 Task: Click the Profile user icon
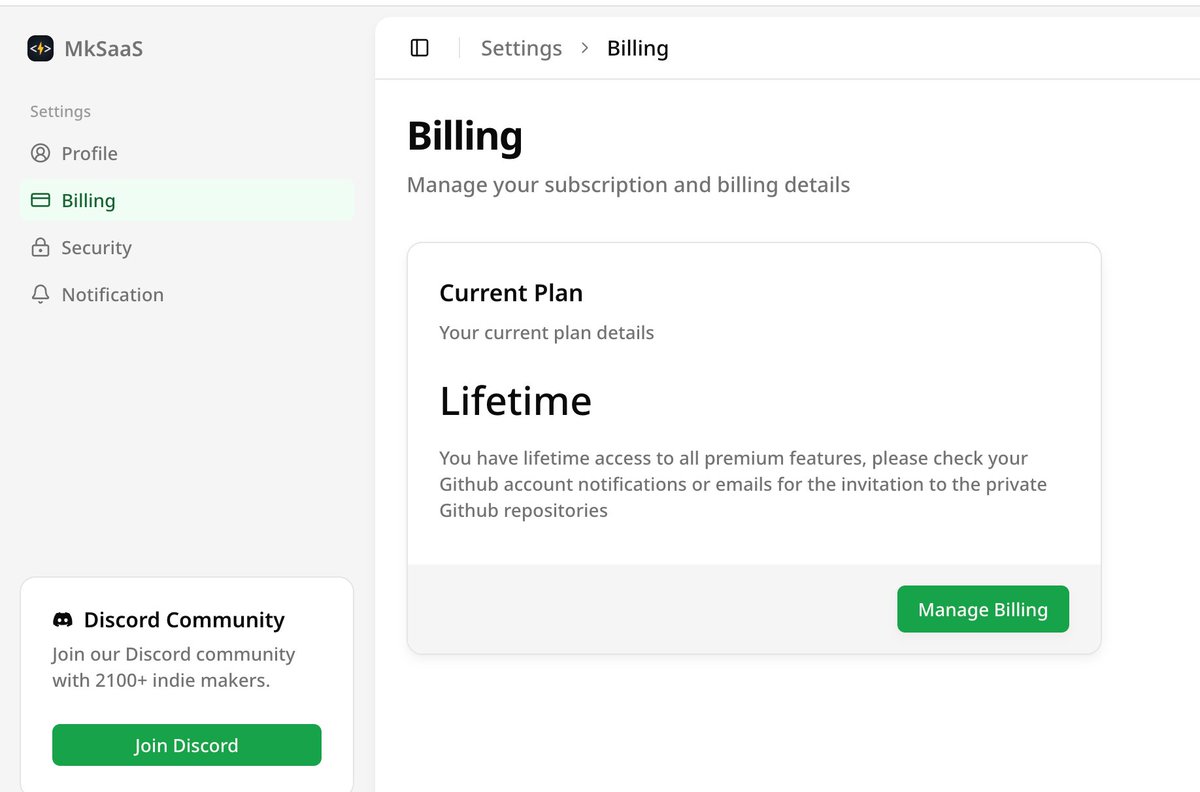40,153
